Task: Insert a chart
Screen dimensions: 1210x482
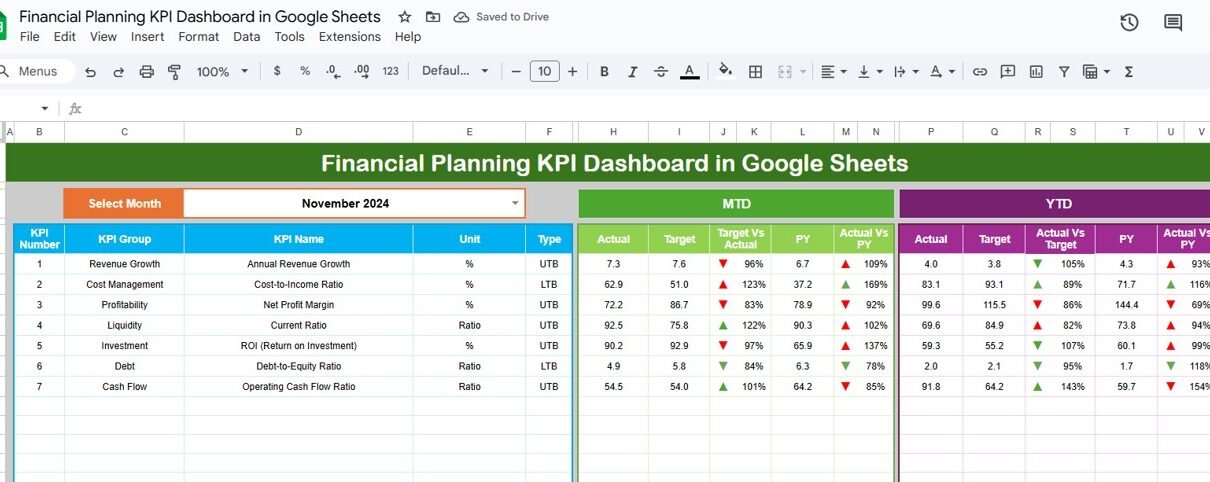Action: point(1036,72)
